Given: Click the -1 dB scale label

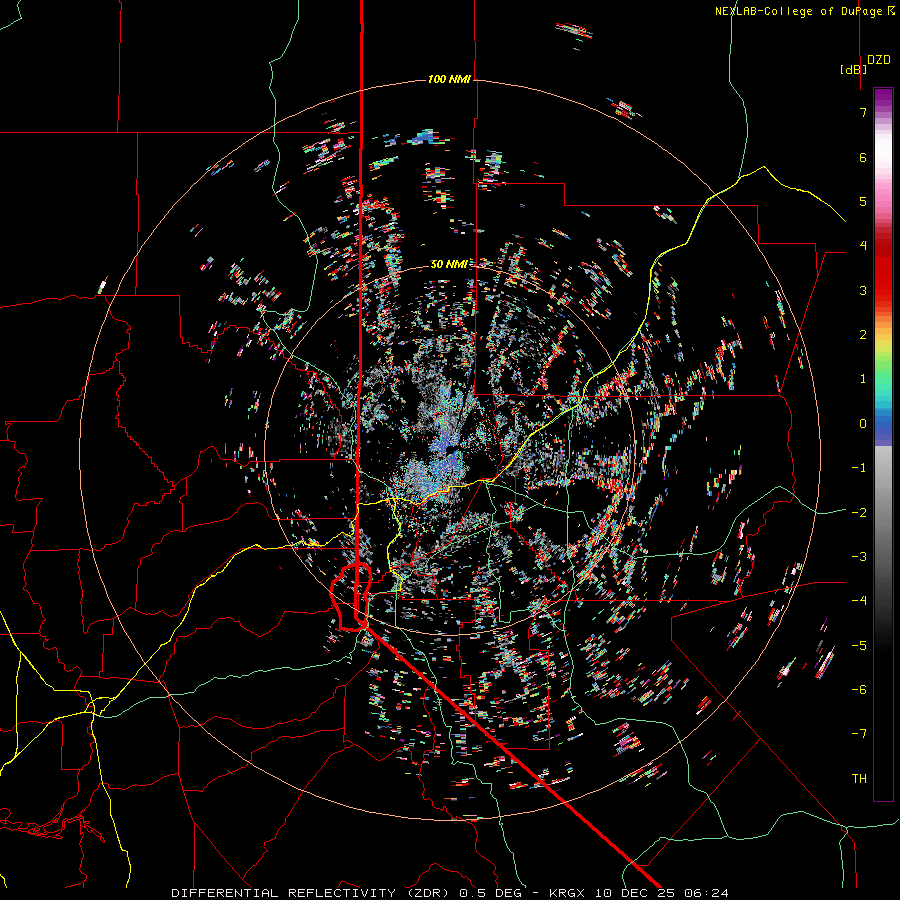Looking at the screenshot, I should coord(859,468).
